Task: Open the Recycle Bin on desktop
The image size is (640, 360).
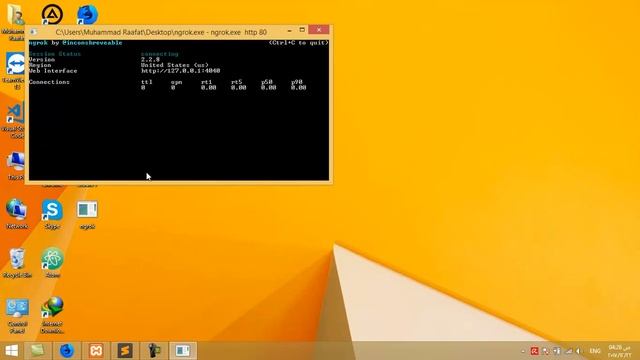Action: coord(17,263)
